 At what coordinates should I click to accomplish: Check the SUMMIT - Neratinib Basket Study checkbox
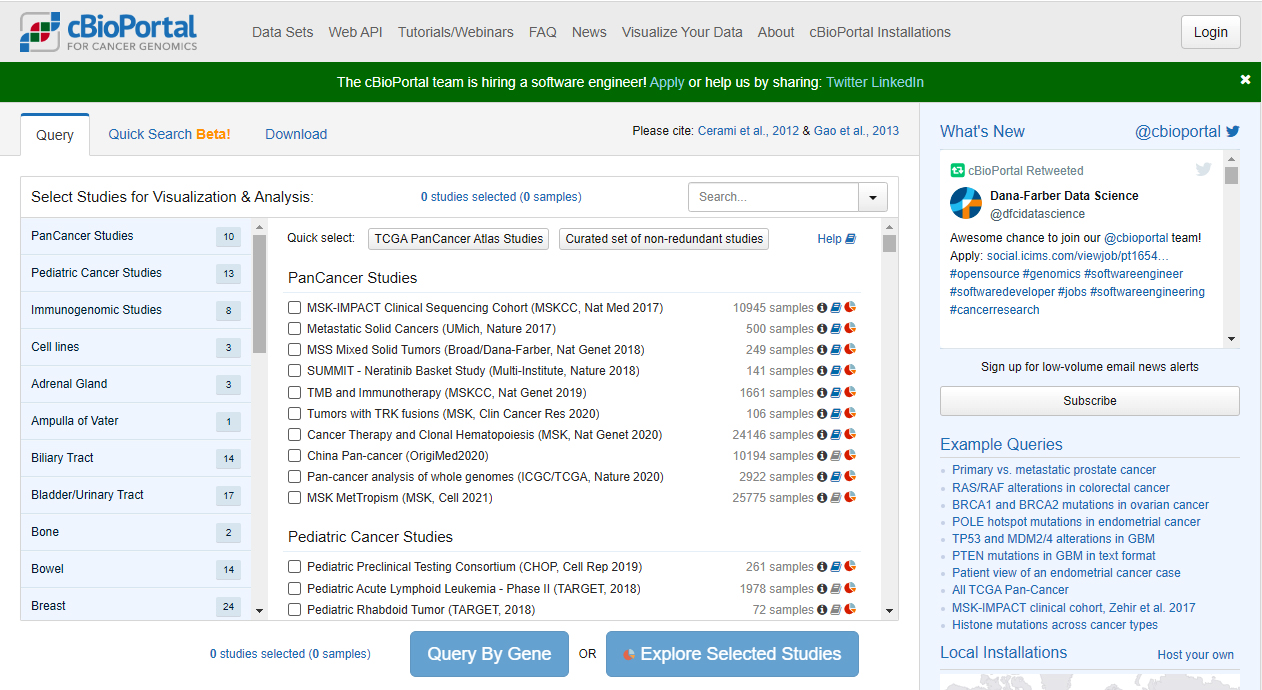(295, 371)
